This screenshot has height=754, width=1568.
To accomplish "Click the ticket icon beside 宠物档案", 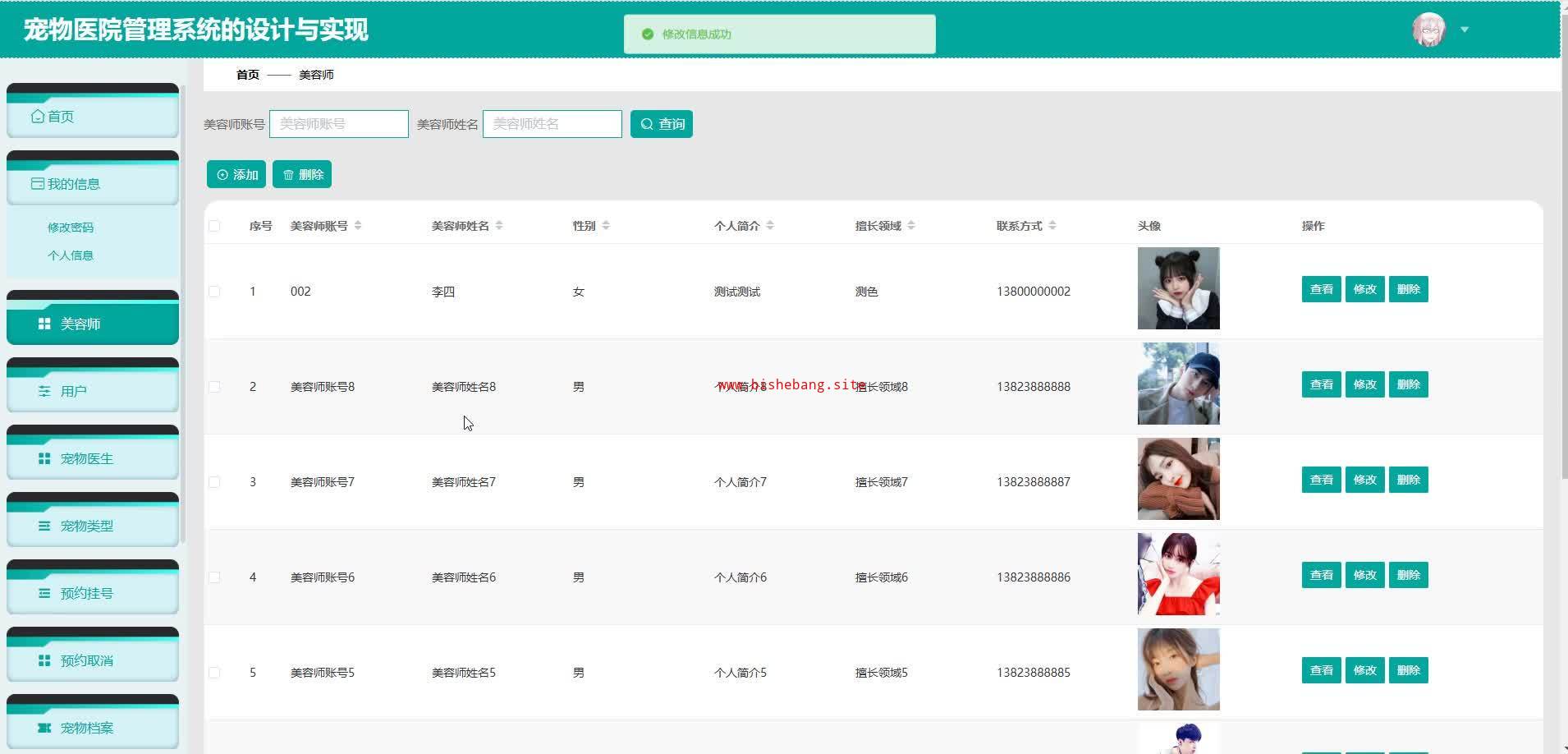I will (x=44, y=728).
